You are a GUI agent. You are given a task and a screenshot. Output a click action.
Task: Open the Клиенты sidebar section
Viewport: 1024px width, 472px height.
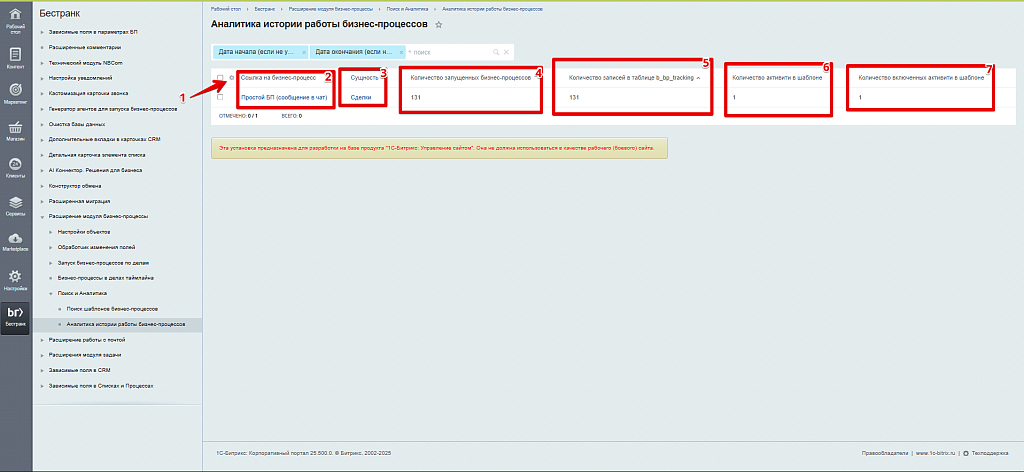tap(16, 167)
